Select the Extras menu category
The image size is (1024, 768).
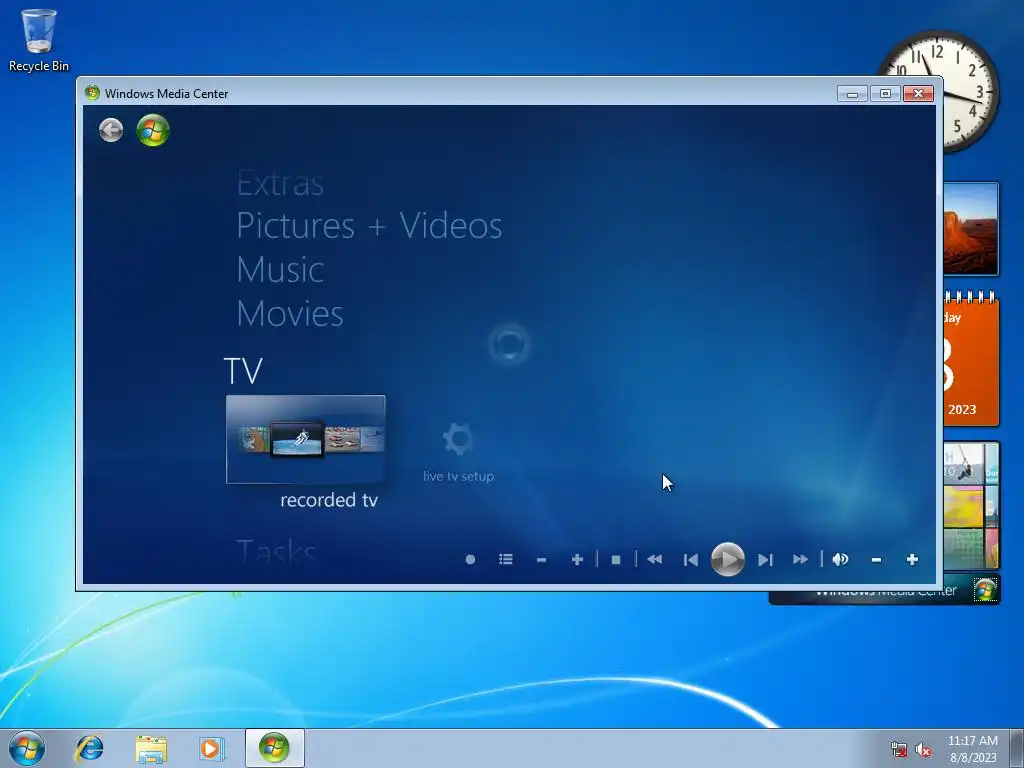280,184
